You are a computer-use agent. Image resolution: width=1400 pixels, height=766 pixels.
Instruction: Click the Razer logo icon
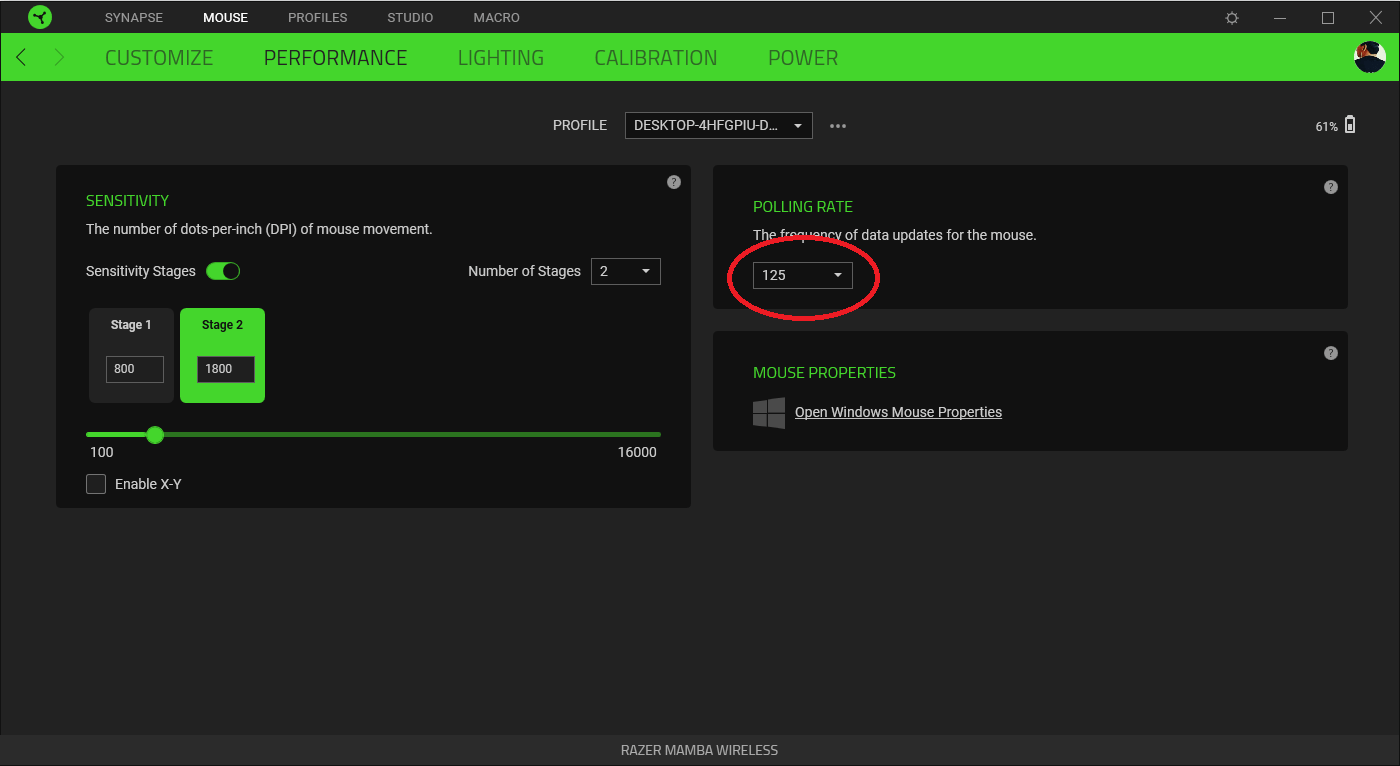point(40,16)
